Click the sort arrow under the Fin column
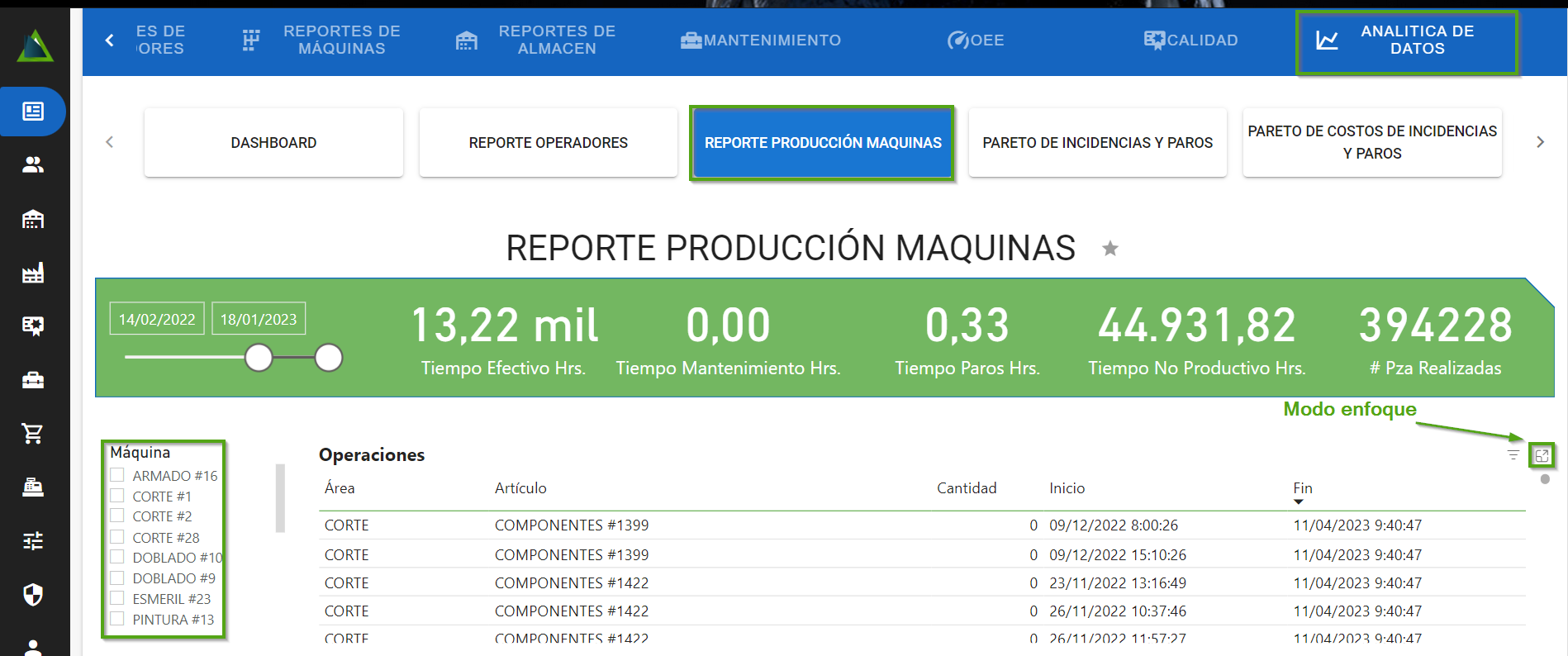 (1298, 502)
